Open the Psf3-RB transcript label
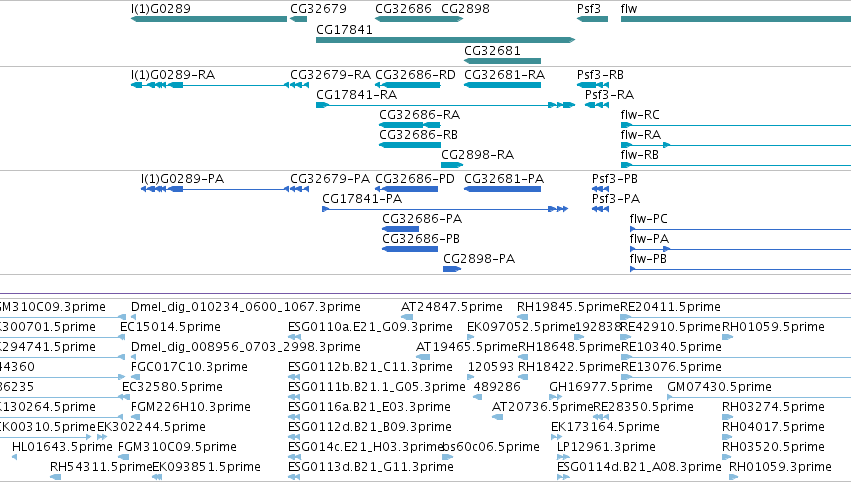The height and width of the screenshot is (482, 851). (600, 75)
